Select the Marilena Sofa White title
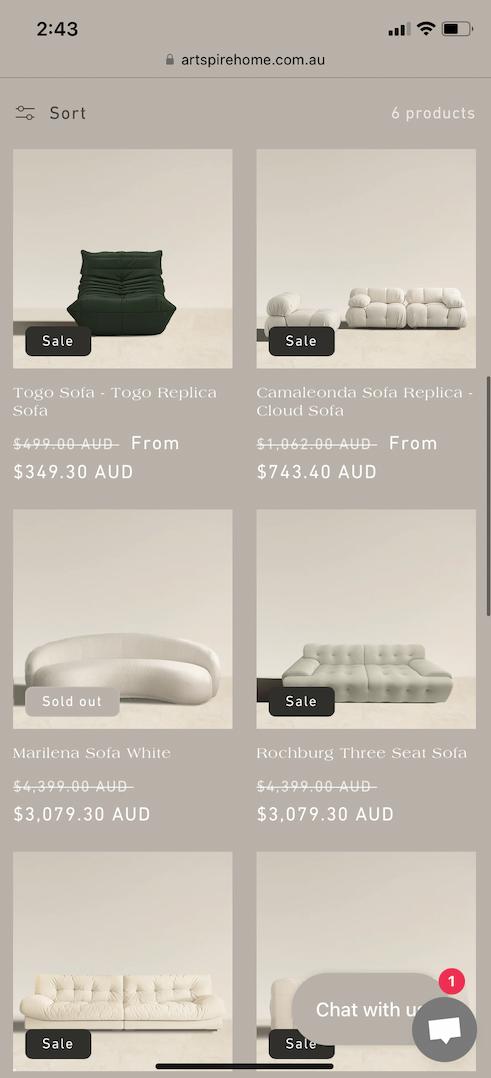 (91, 754)
